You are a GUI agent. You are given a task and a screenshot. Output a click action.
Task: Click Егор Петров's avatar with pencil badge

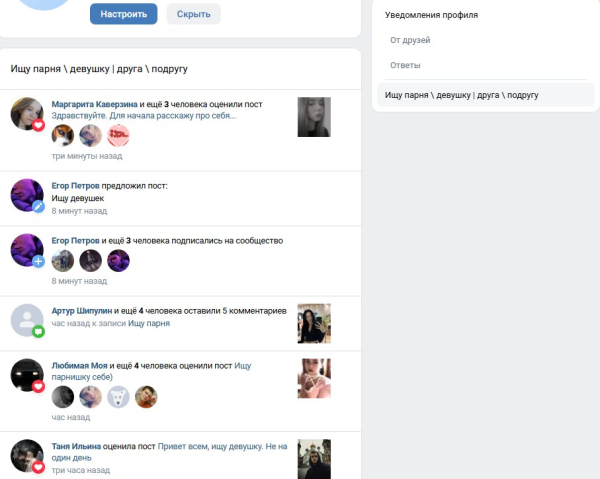(27, 195)
